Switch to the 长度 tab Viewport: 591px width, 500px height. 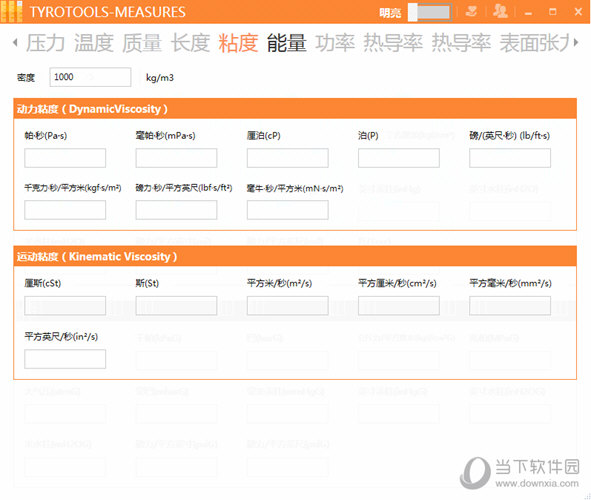(x=190, y=43)
